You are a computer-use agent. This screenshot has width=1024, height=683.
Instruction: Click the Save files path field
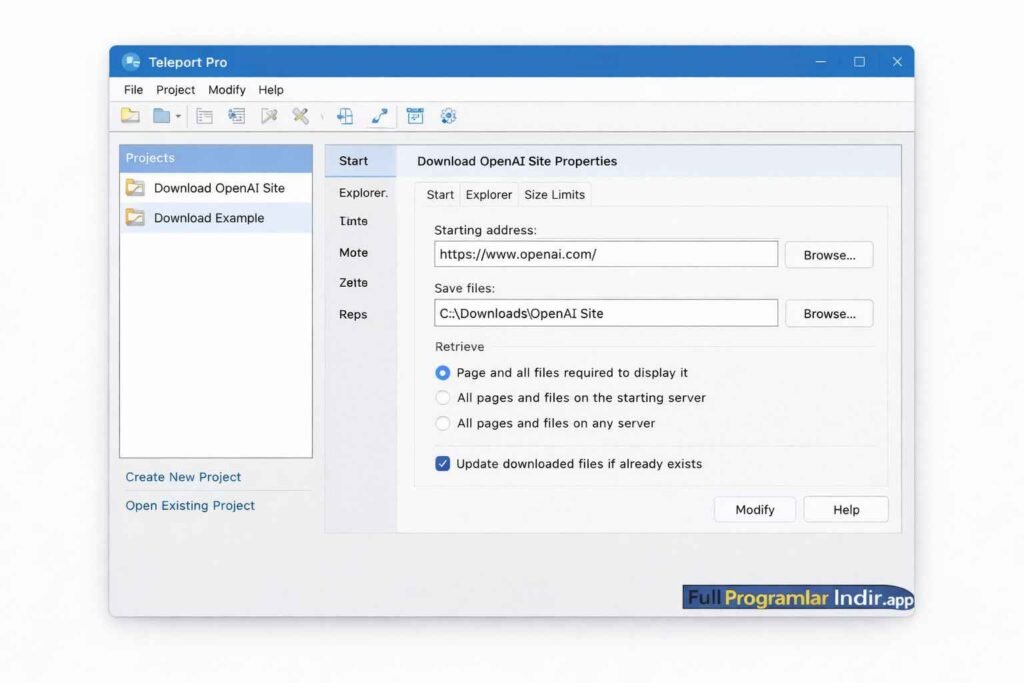(x=606, y=313)
